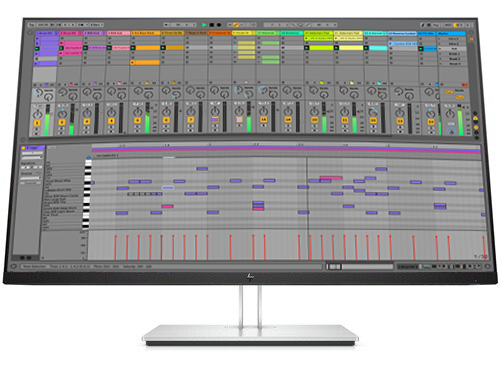
Task: Click the first red velocity marker
Action: tap(115, 247)
